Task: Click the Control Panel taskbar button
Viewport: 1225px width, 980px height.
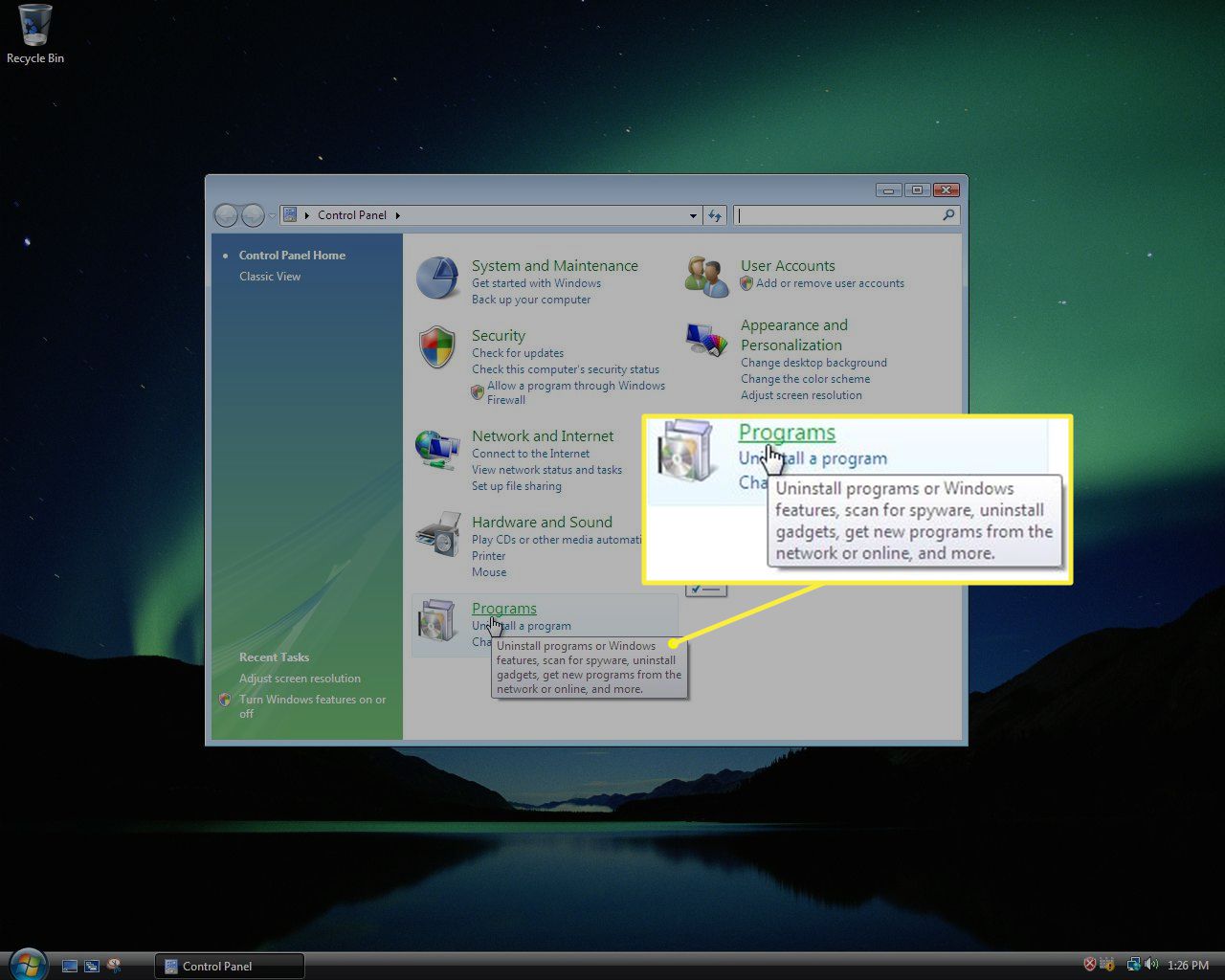Action: point(230,966)
